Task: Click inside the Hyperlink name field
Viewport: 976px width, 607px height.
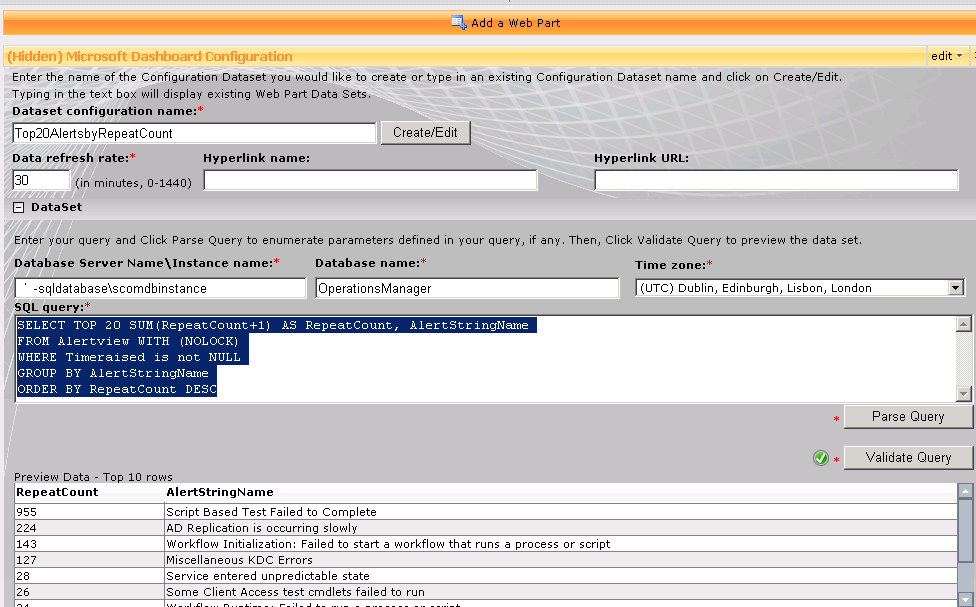Action: coord(370,180)
